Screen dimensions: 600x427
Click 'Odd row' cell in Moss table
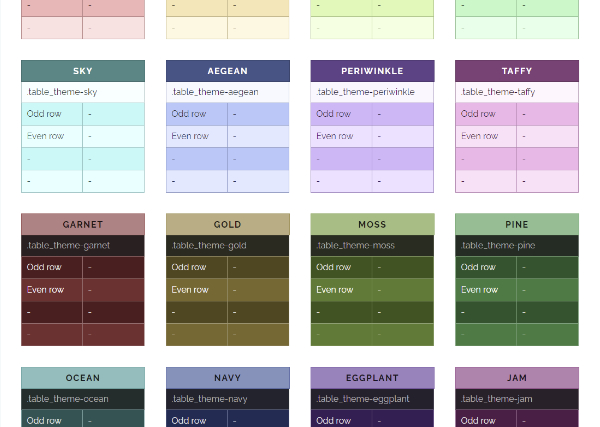coord(341,267)
